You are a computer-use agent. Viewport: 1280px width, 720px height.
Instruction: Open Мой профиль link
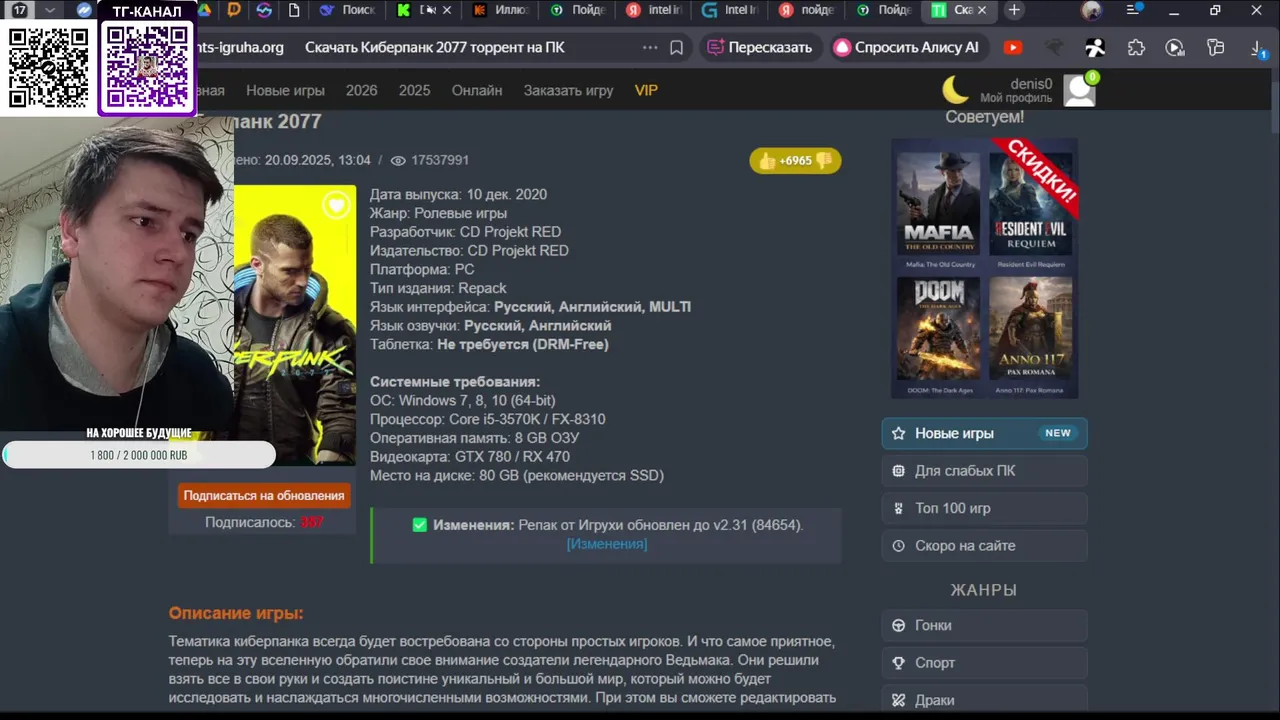1016,98
